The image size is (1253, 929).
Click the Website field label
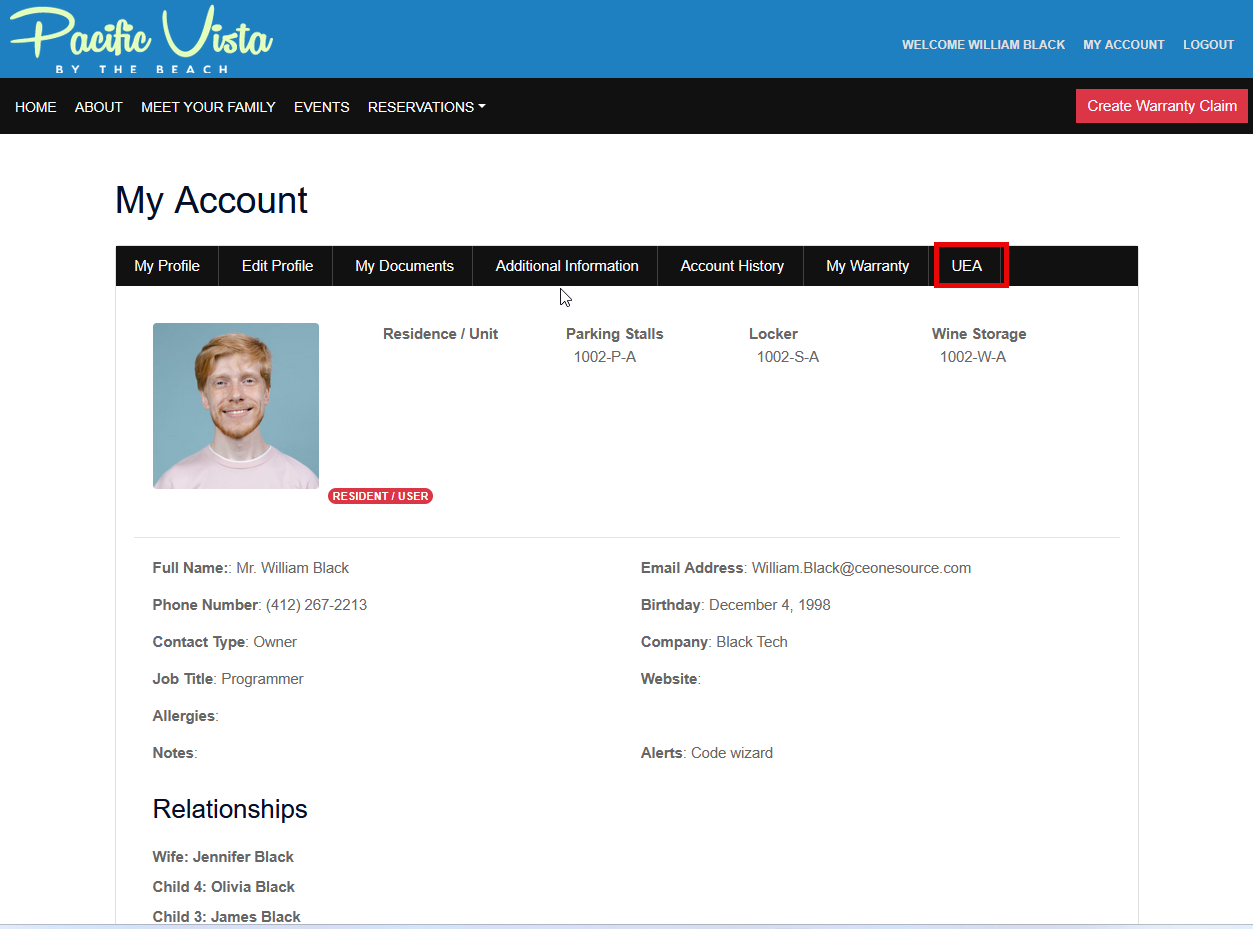tap(669, 679)
